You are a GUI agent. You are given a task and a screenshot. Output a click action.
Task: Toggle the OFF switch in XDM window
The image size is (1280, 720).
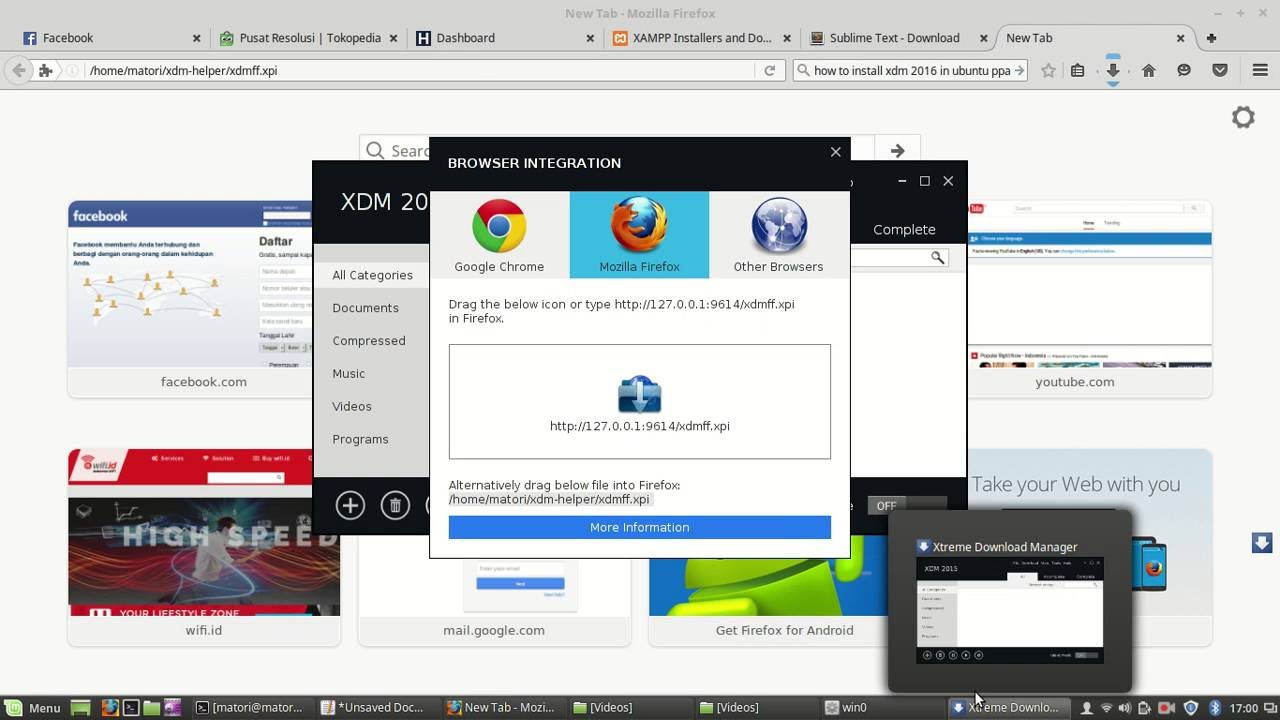(x=905, y=506)
